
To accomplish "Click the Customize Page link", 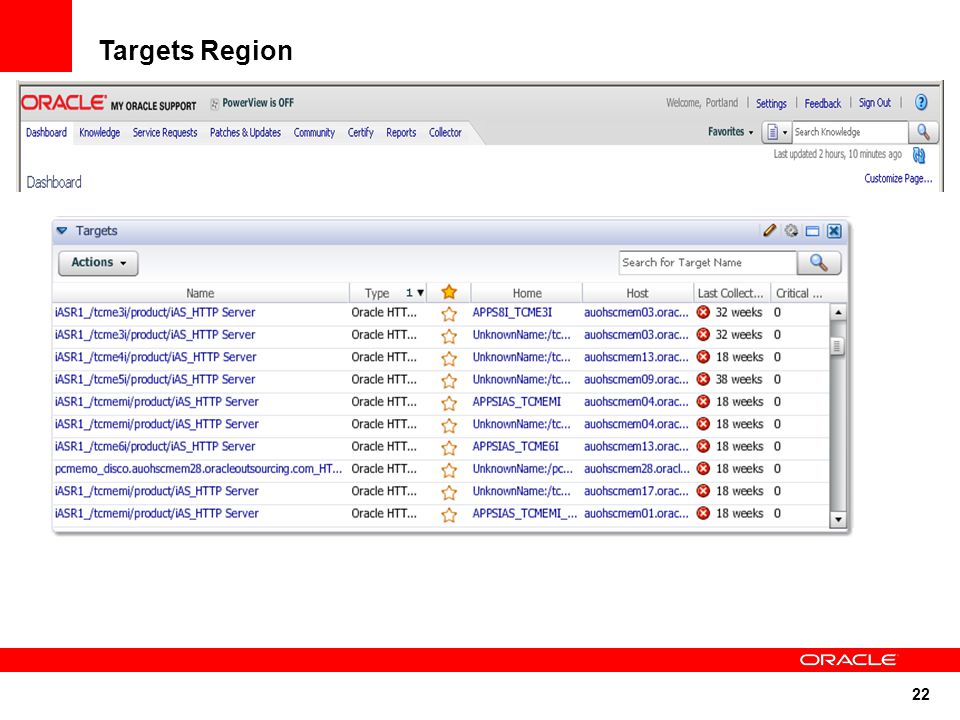I will click(898, 178).
